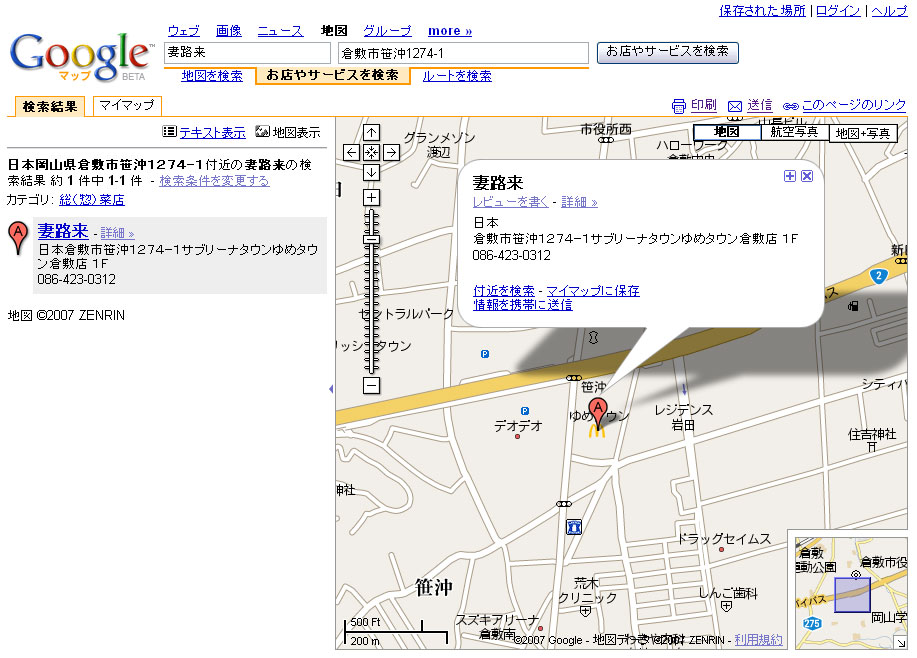Pan the map down with the arrow

(371, 173)
